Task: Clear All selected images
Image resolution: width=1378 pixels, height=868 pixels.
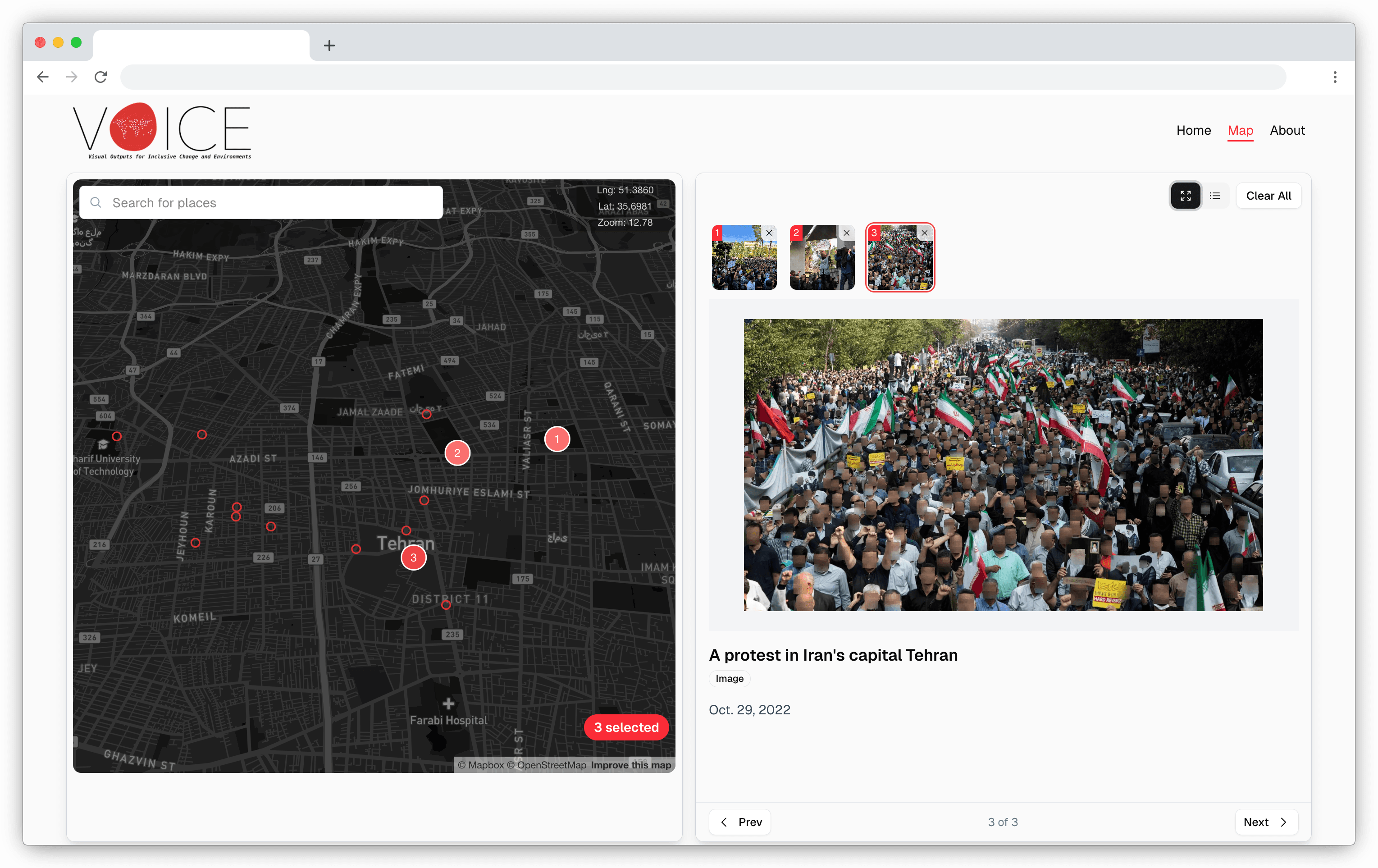Action: (1268, 196)
